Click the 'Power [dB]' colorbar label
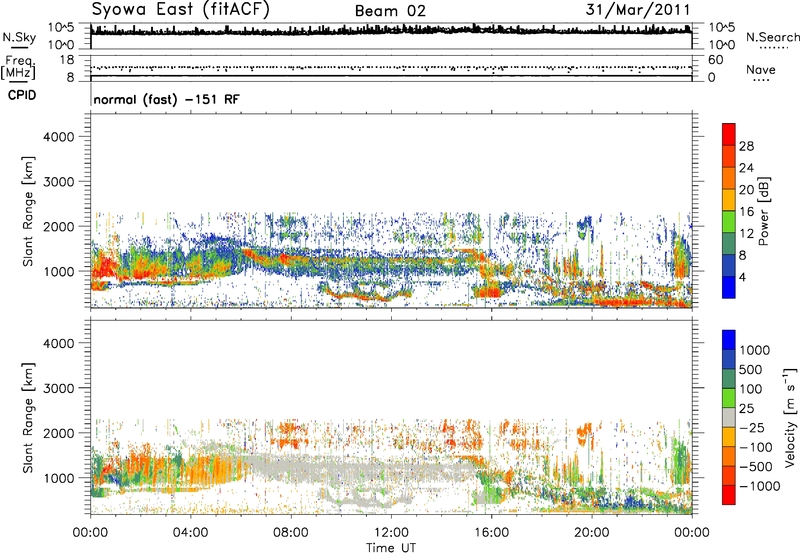Screen dimensions: 800x554 click(763, 211)
